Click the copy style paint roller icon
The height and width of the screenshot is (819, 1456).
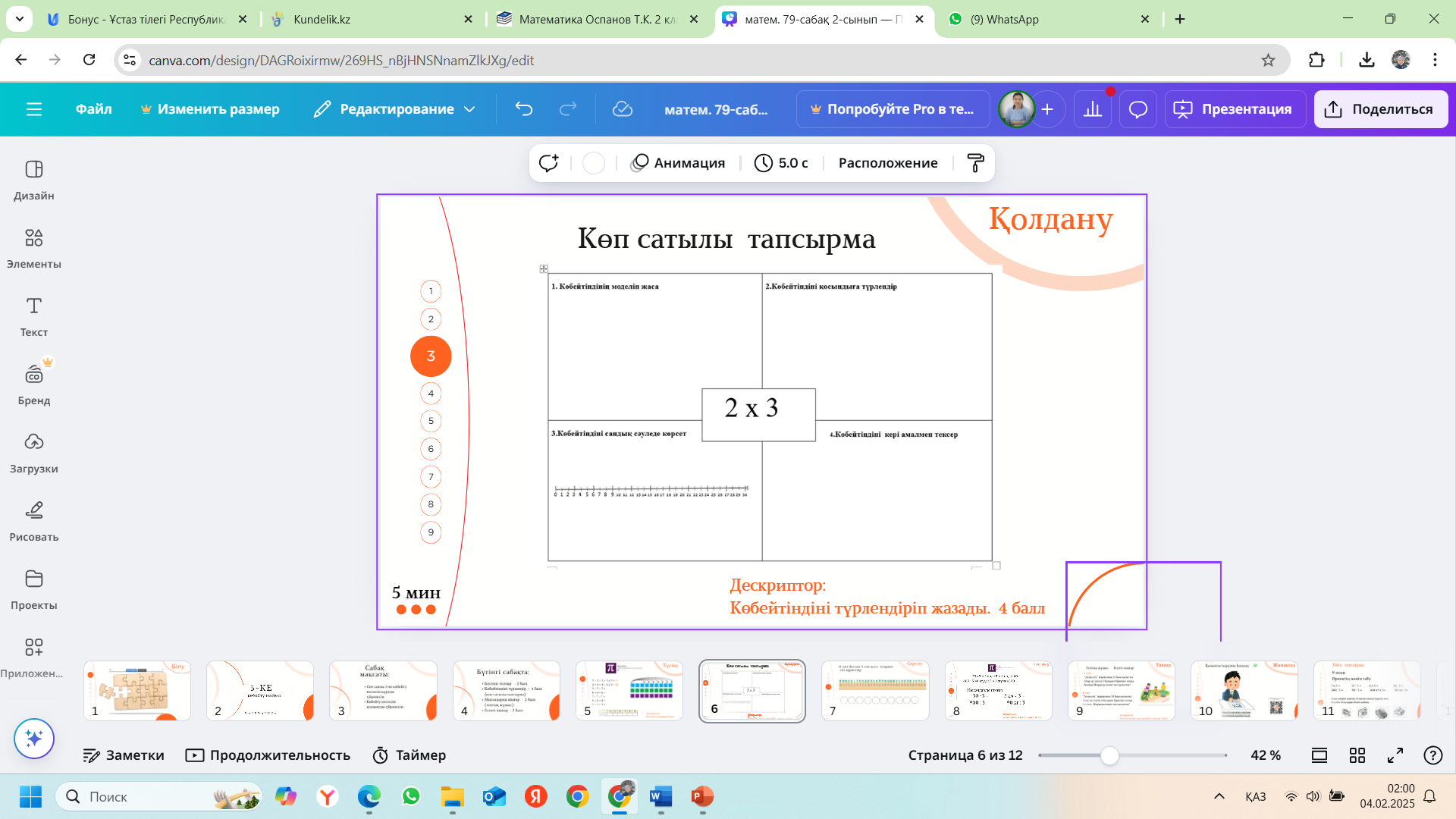pos(975,163)
